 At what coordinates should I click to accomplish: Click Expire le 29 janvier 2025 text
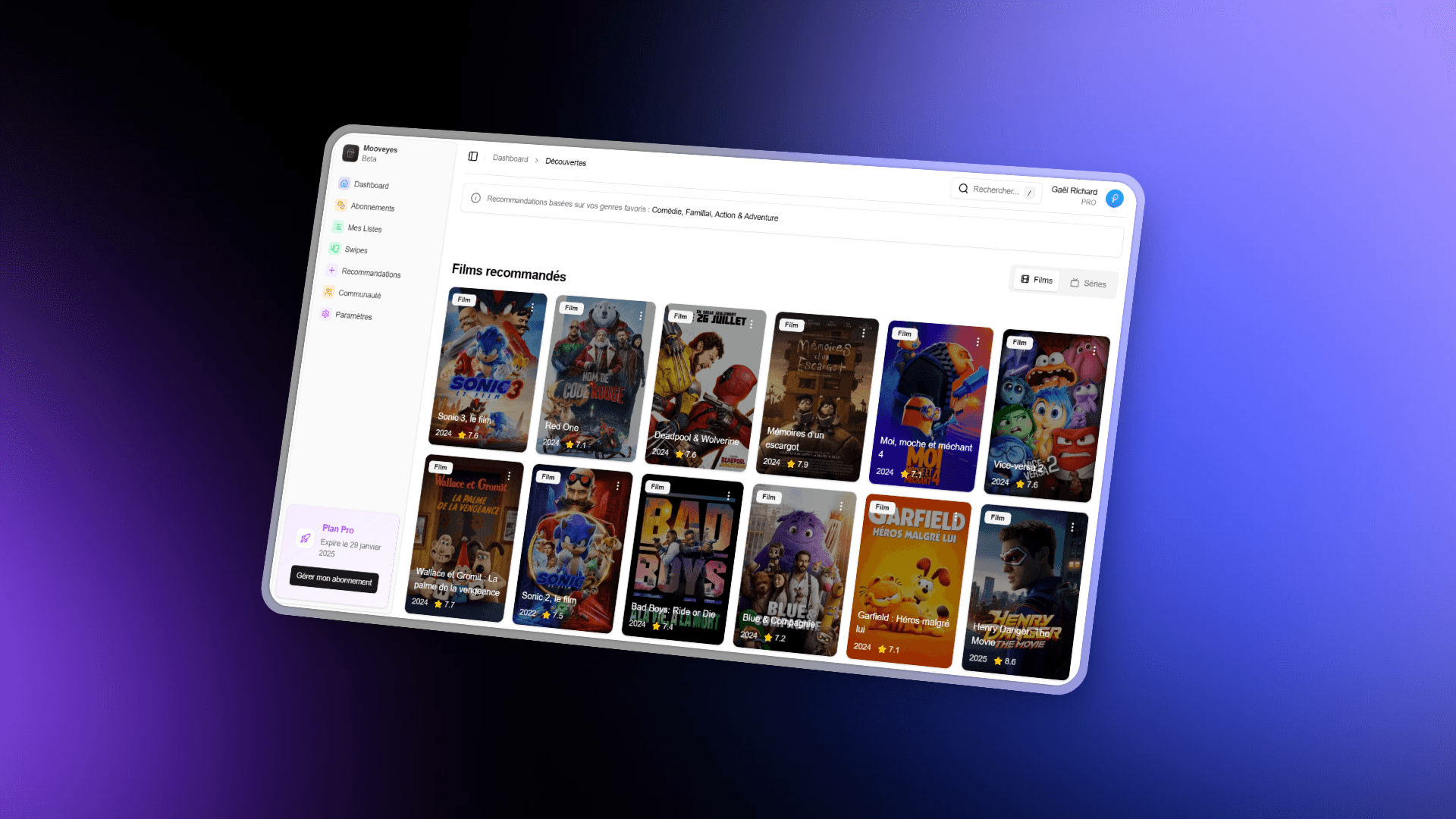[350, 548]
